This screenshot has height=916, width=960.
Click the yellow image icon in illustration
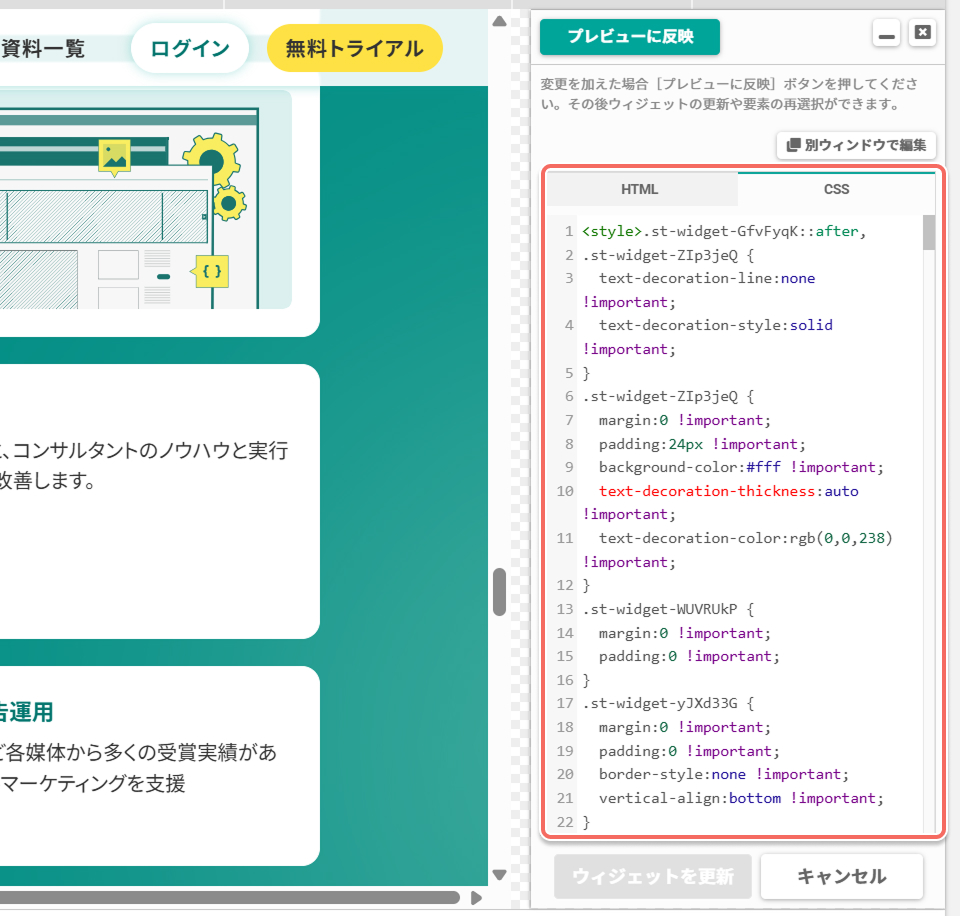tap(114, 157)
